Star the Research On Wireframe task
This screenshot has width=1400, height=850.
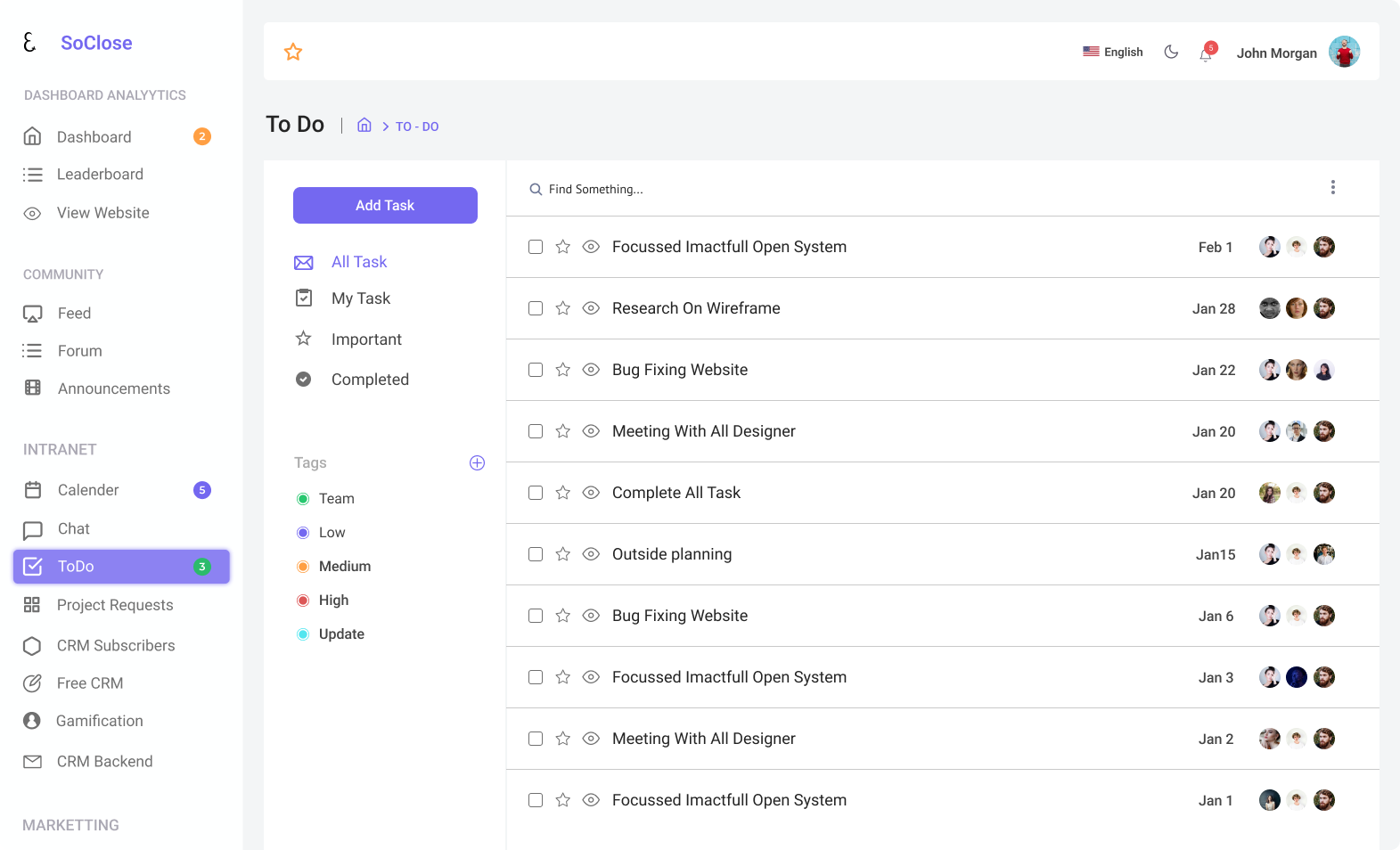(562, 308)
